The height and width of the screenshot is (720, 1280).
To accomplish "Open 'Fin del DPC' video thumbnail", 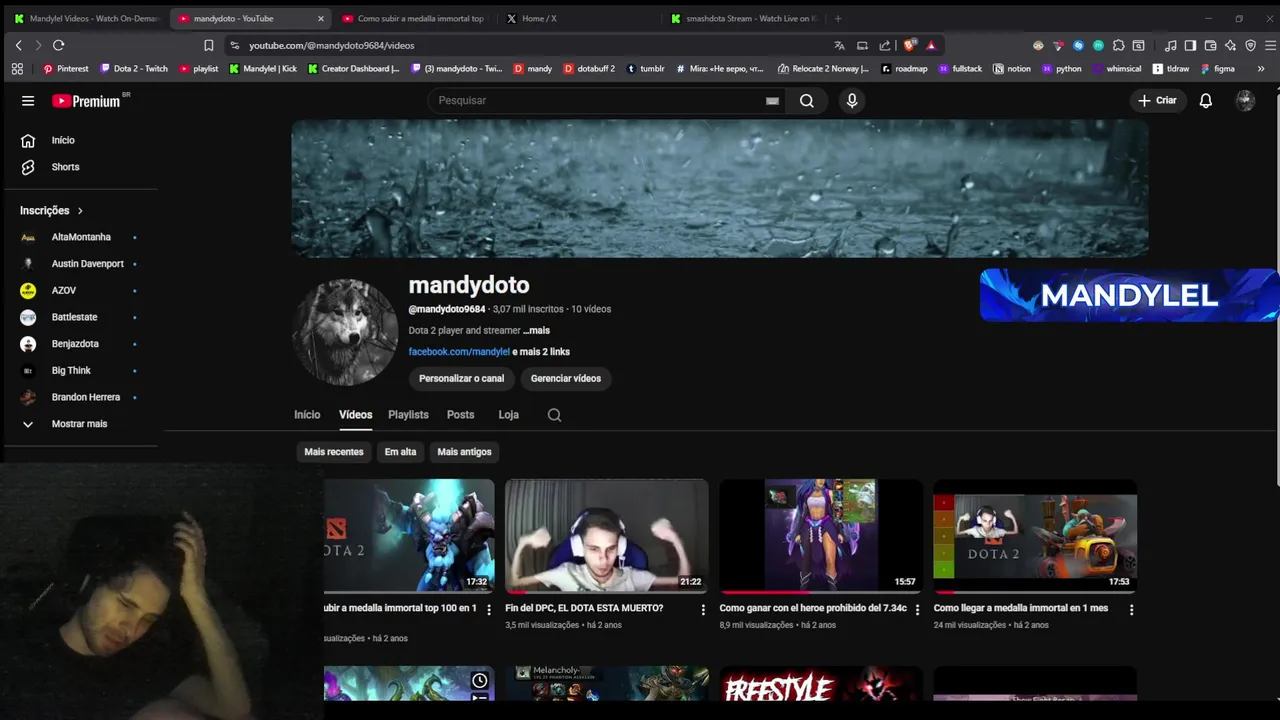I will (607, 535).
